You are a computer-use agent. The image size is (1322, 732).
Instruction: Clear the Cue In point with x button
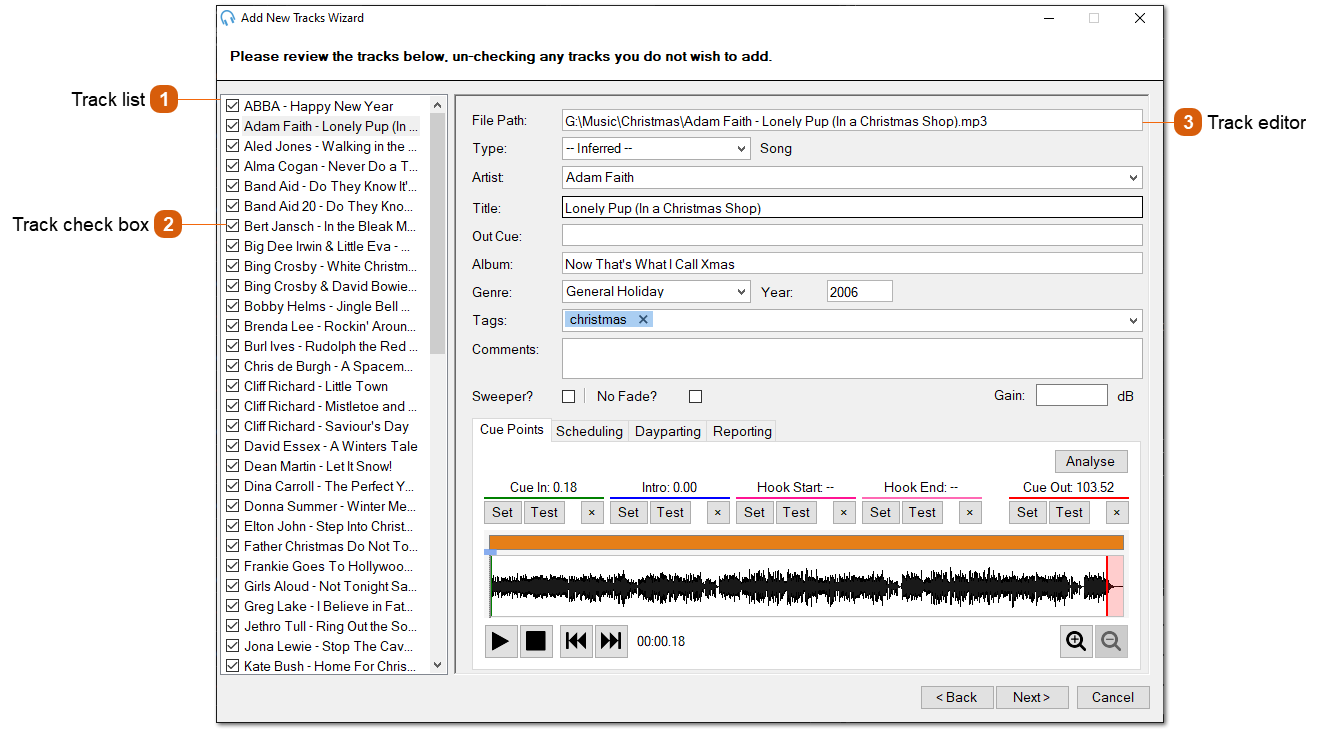click(x=591, y=513)
